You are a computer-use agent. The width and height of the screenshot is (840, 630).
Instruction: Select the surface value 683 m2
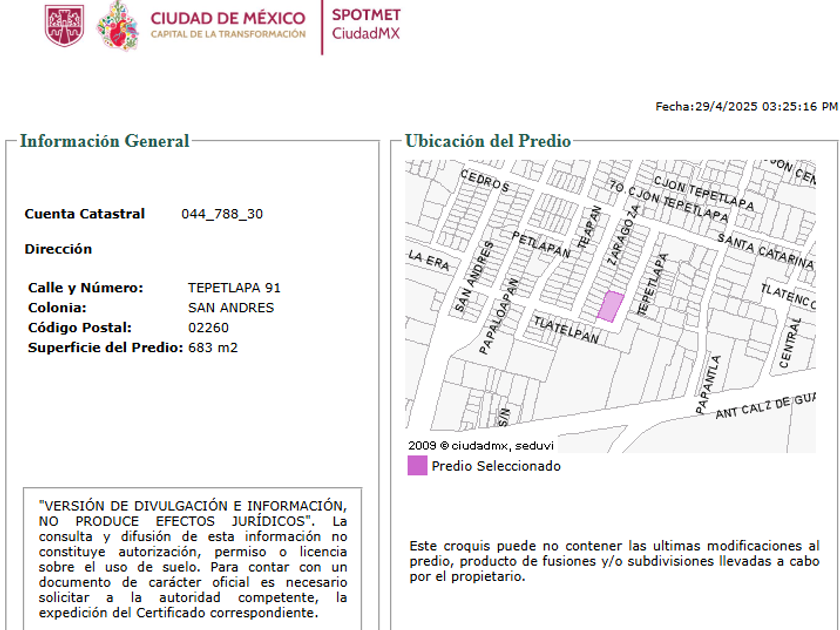pyautogui.click(x=213, y=348)
